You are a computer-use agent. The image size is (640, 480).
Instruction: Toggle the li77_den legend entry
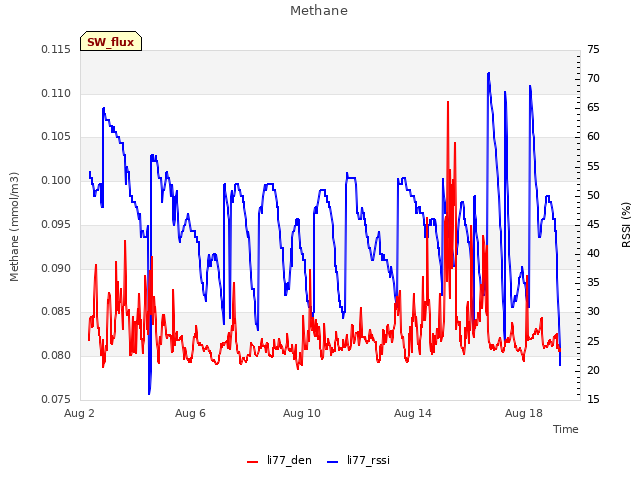(x=279, y=460)
